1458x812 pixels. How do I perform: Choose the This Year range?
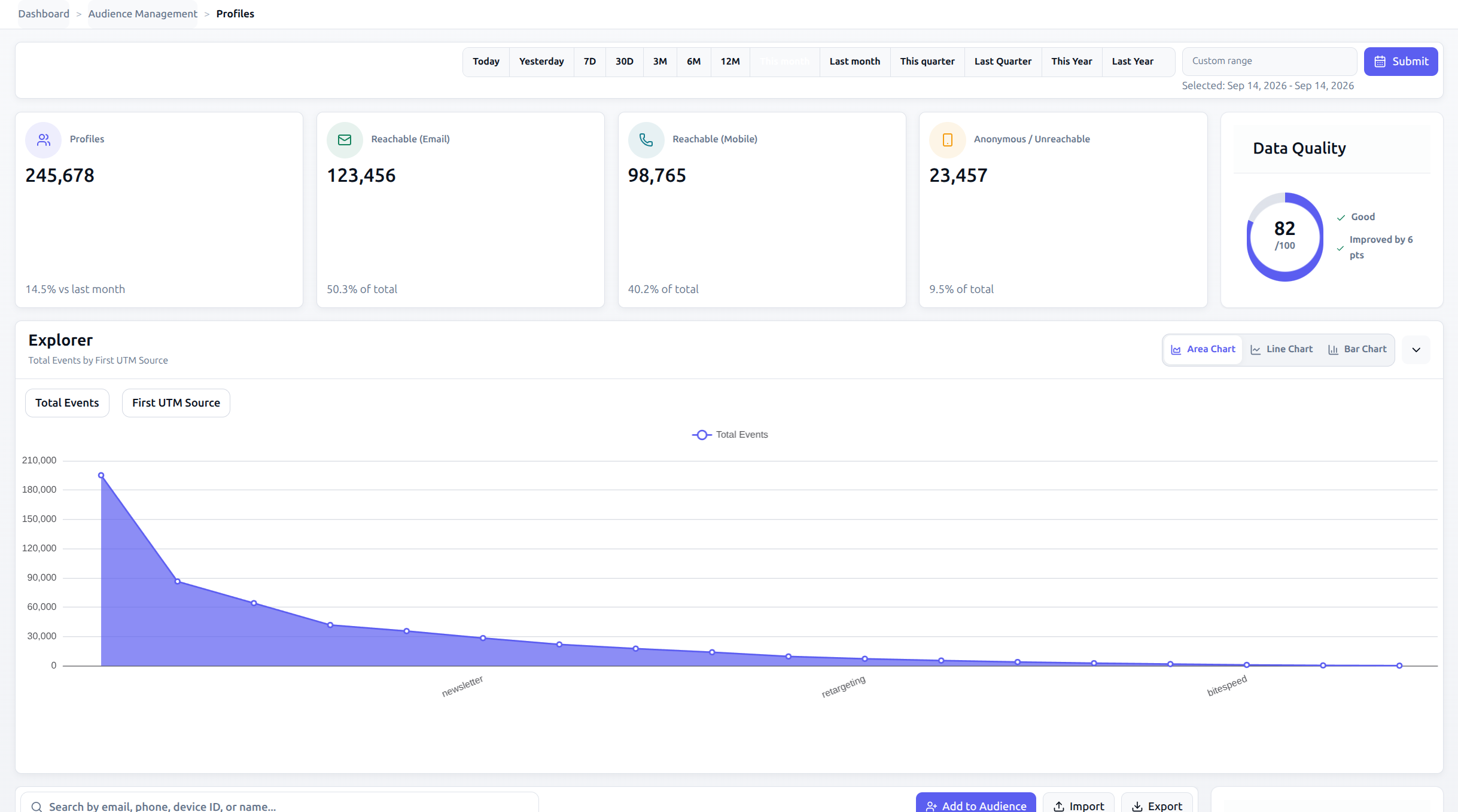click(1072, 62)
